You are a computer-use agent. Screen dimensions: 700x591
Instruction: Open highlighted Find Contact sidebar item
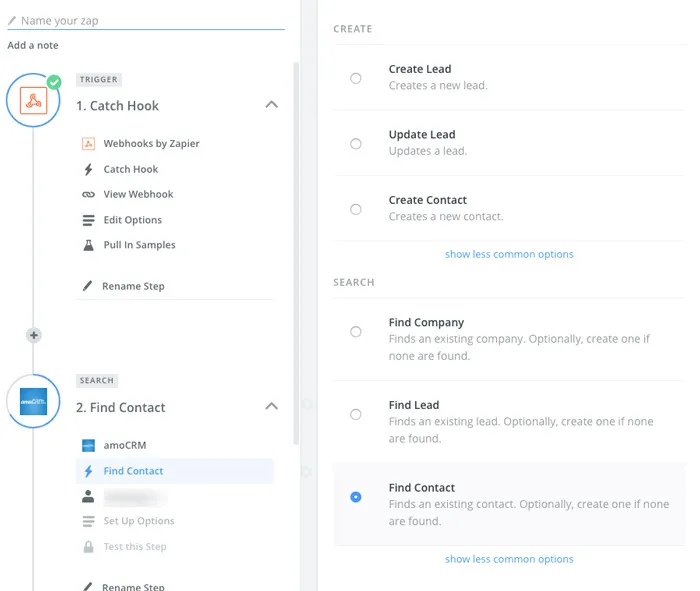click(x=175, y=471)
